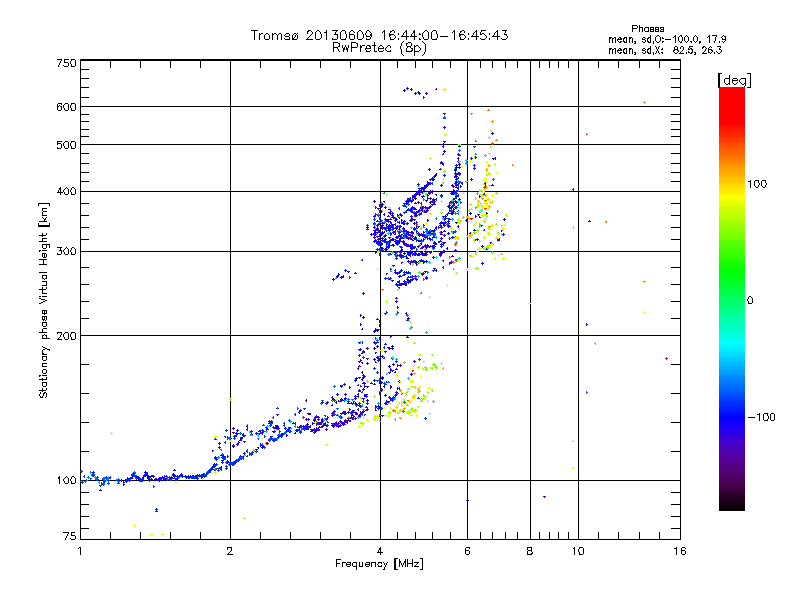Click the x-axis tick label '2'
Screen dimensions: 800x600
230,551
